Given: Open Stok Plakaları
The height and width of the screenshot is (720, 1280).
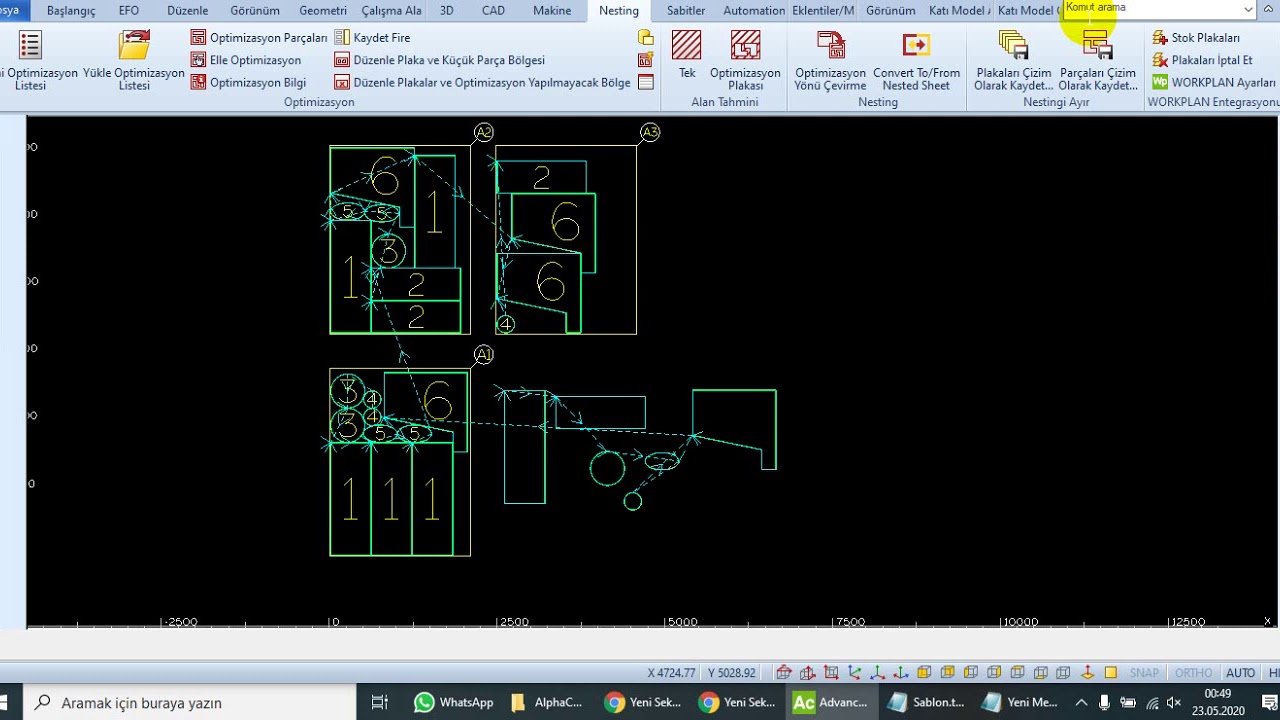Looking at the screenshot, I should (x=1196, y=37).
